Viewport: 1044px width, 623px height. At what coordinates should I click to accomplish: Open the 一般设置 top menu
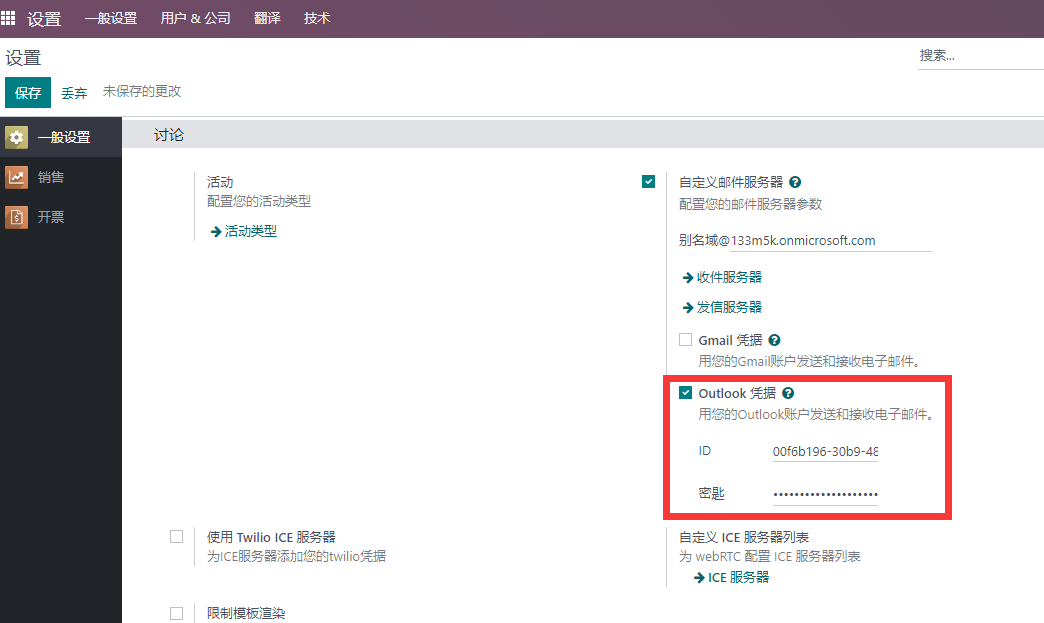pyautogui.click(x=111, y=18)
